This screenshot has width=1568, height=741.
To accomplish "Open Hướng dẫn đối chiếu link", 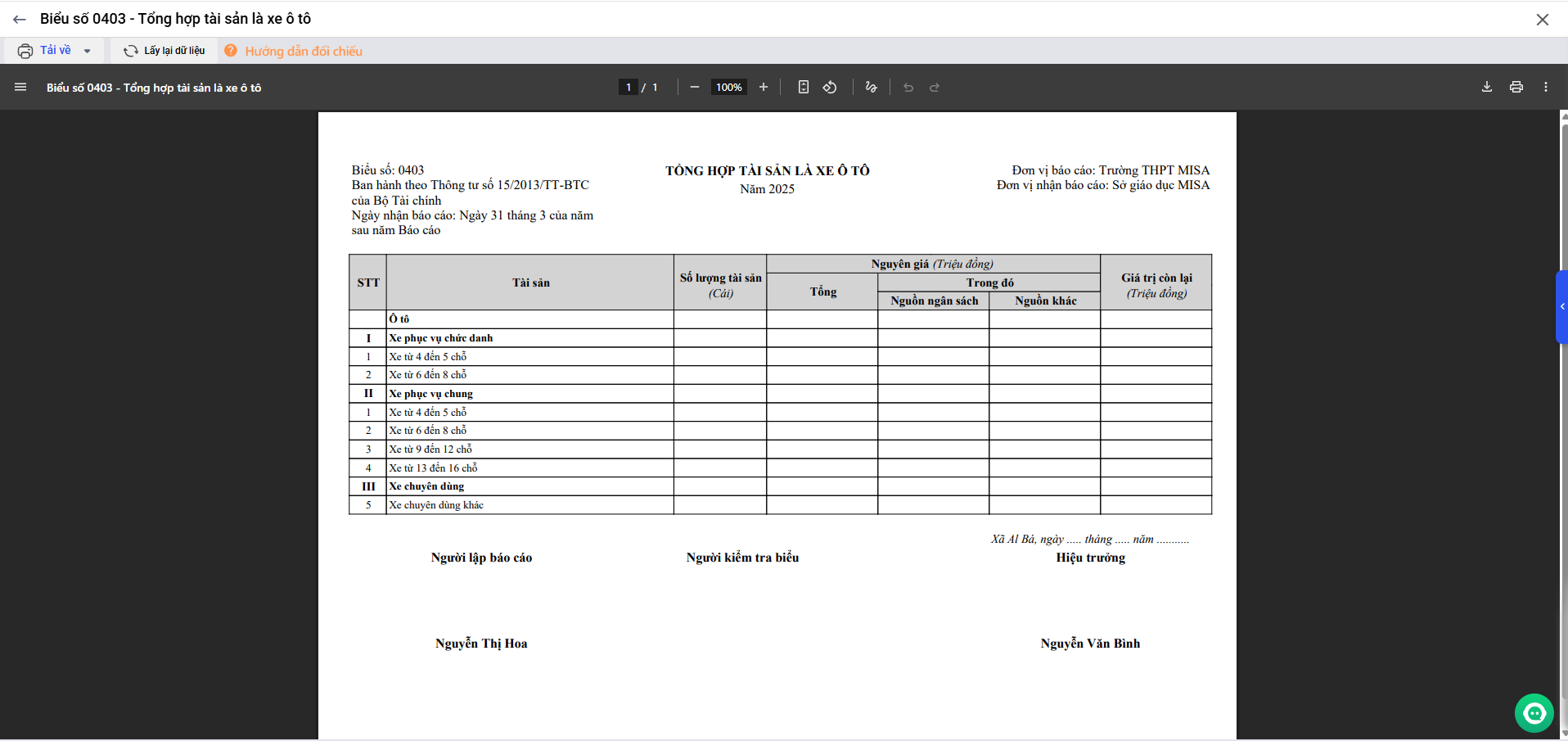I will (x=304, y=51).
